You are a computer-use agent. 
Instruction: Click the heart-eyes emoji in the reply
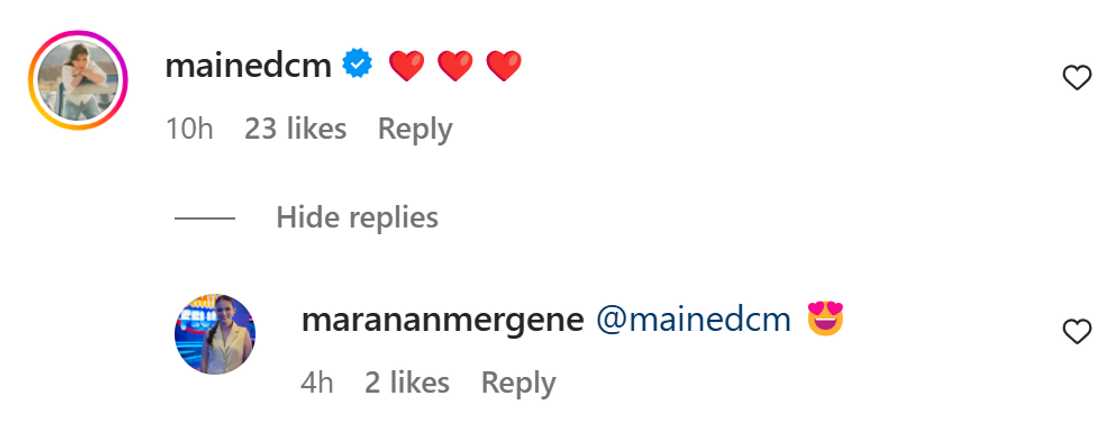825,319
